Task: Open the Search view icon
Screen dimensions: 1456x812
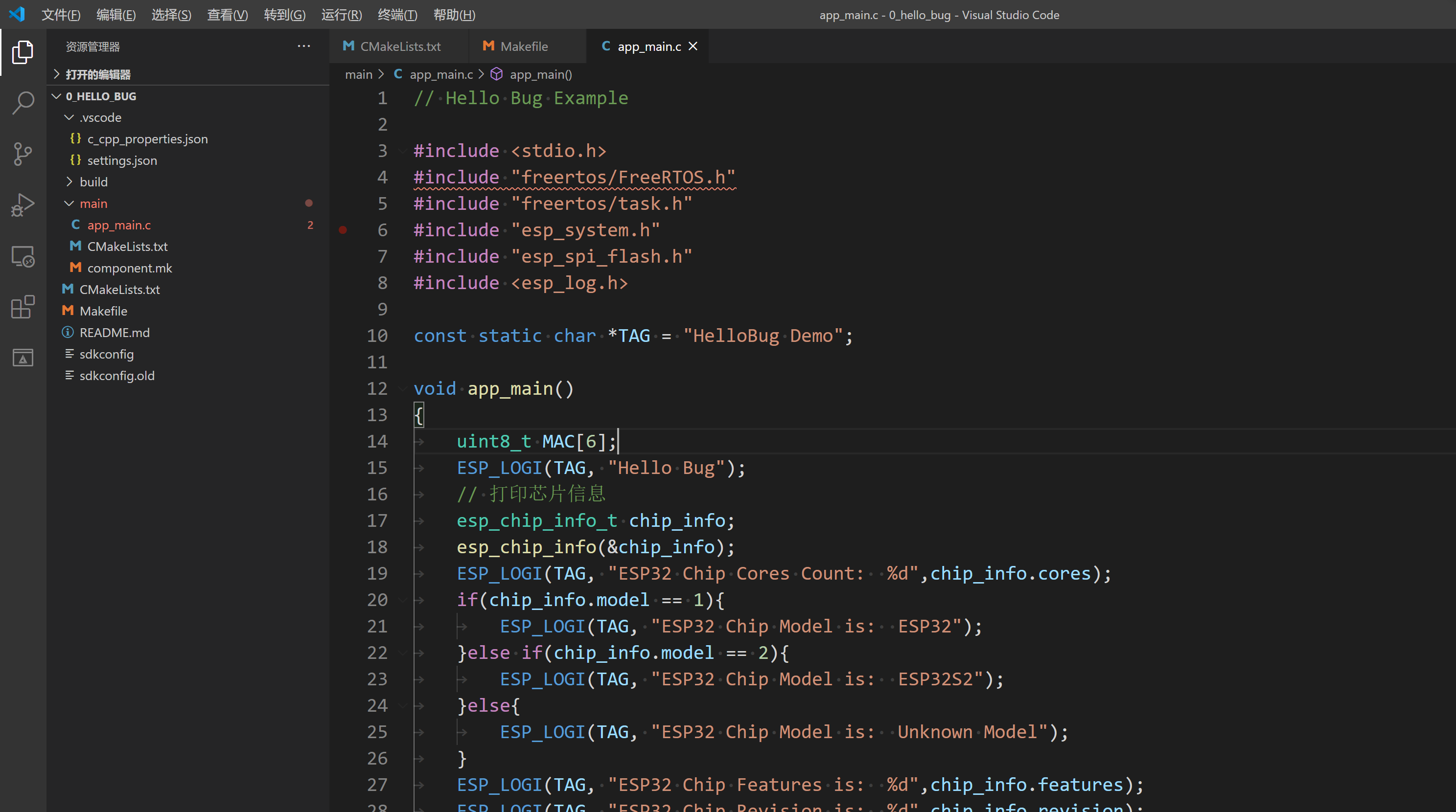Action: (23, 102)
